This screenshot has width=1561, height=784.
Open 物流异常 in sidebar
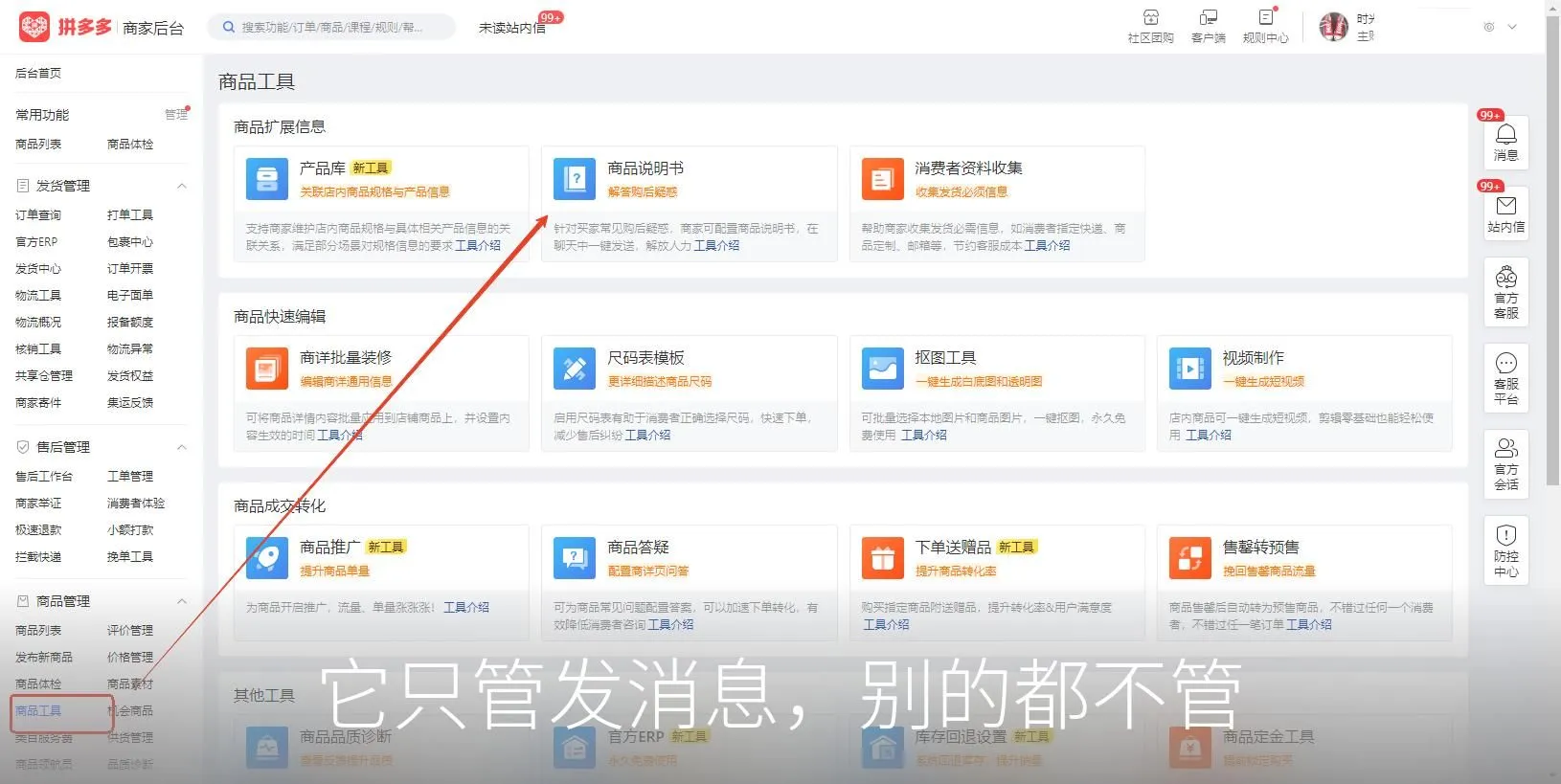[x=130, y=349]
